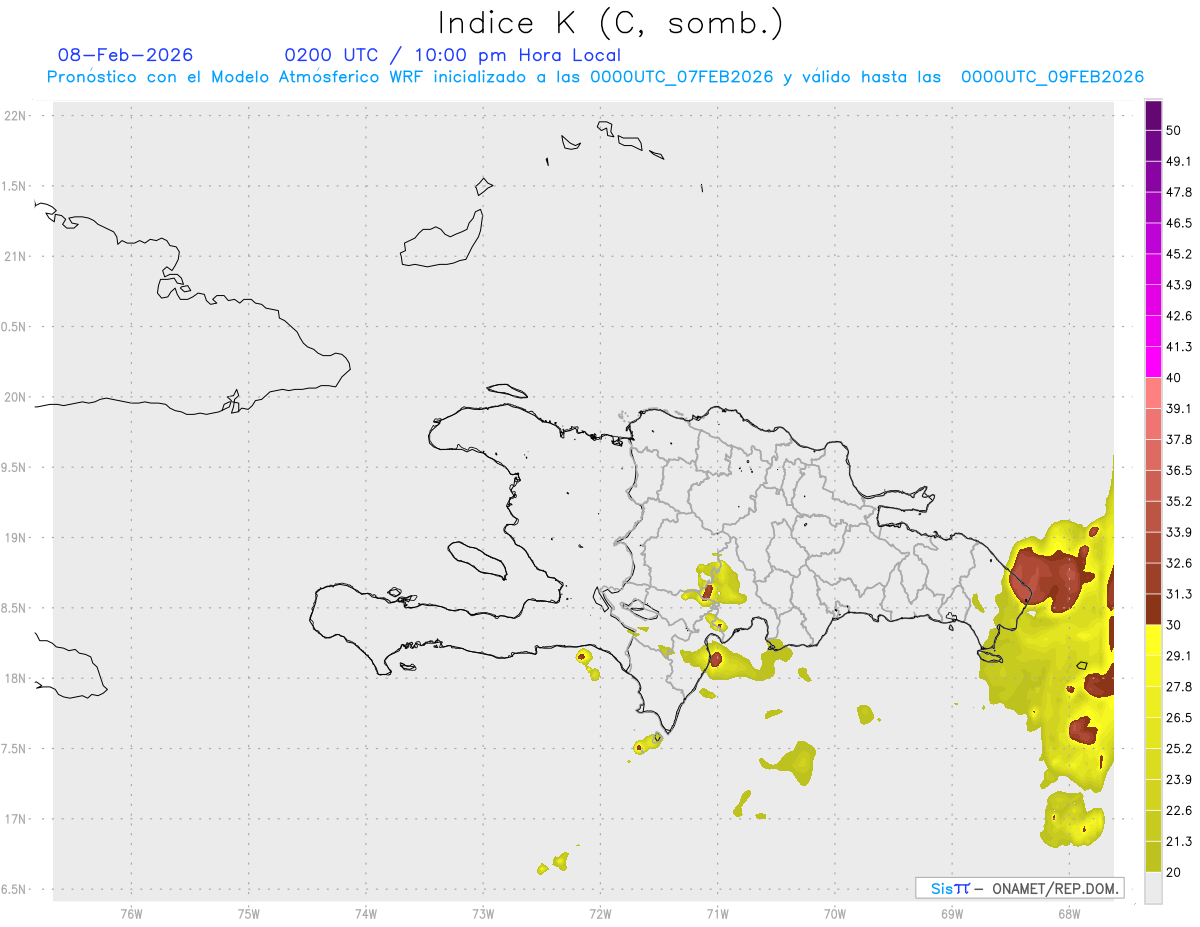Click the '32.6' colorbar value
The height and width of the screenshot is (927, 1200).
(x=1179, y=563)
